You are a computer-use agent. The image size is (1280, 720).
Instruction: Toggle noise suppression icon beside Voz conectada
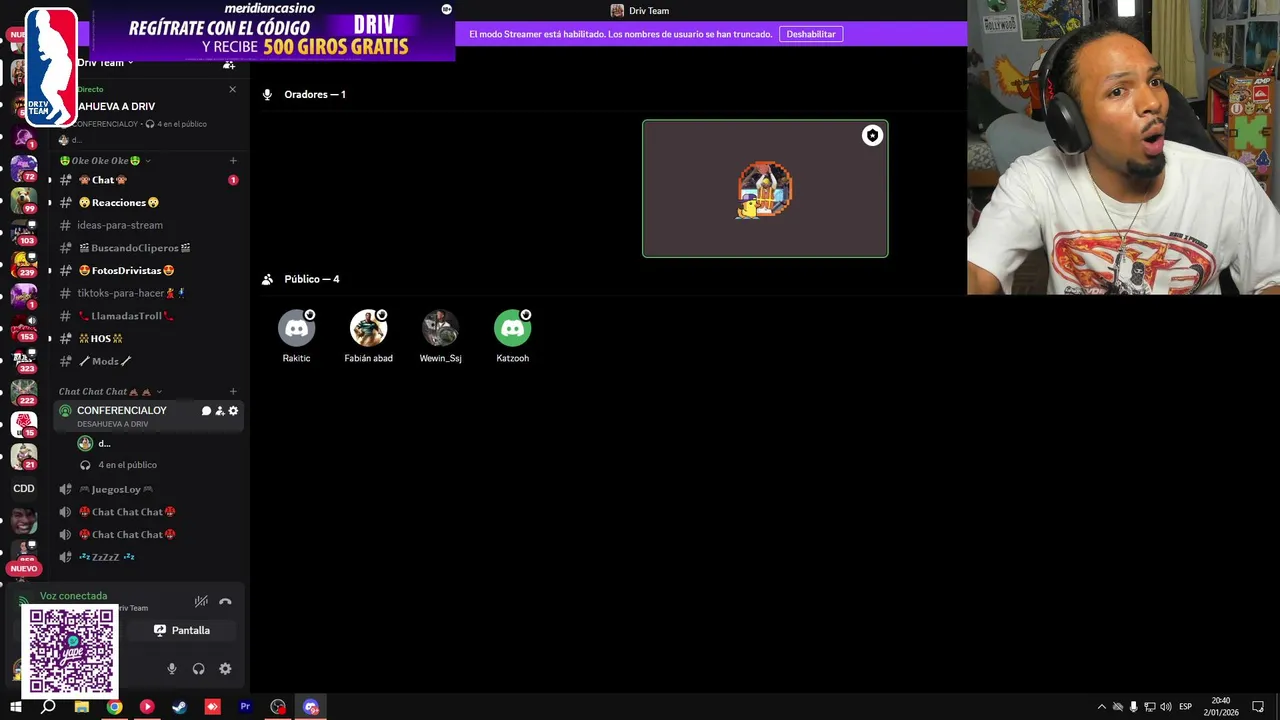pyautogui.click(x=201, y=601)
